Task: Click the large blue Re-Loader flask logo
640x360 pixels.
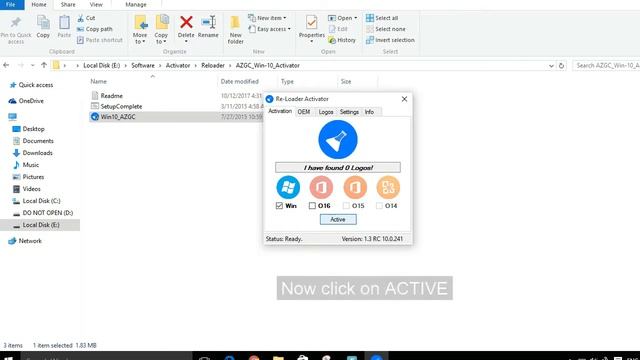Action: (x=338, y=140)
